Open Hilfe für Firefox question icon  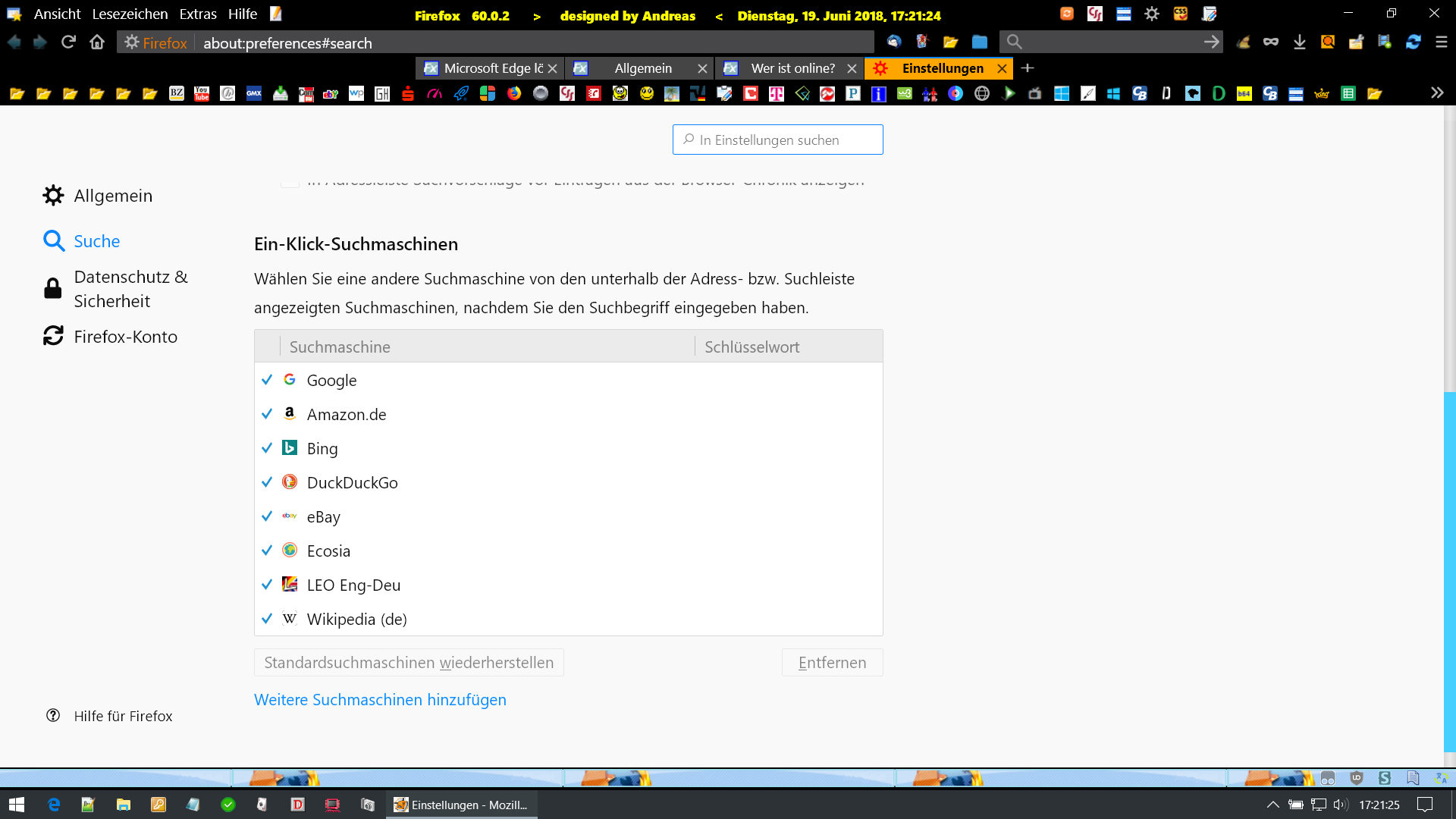coord(53,716)
